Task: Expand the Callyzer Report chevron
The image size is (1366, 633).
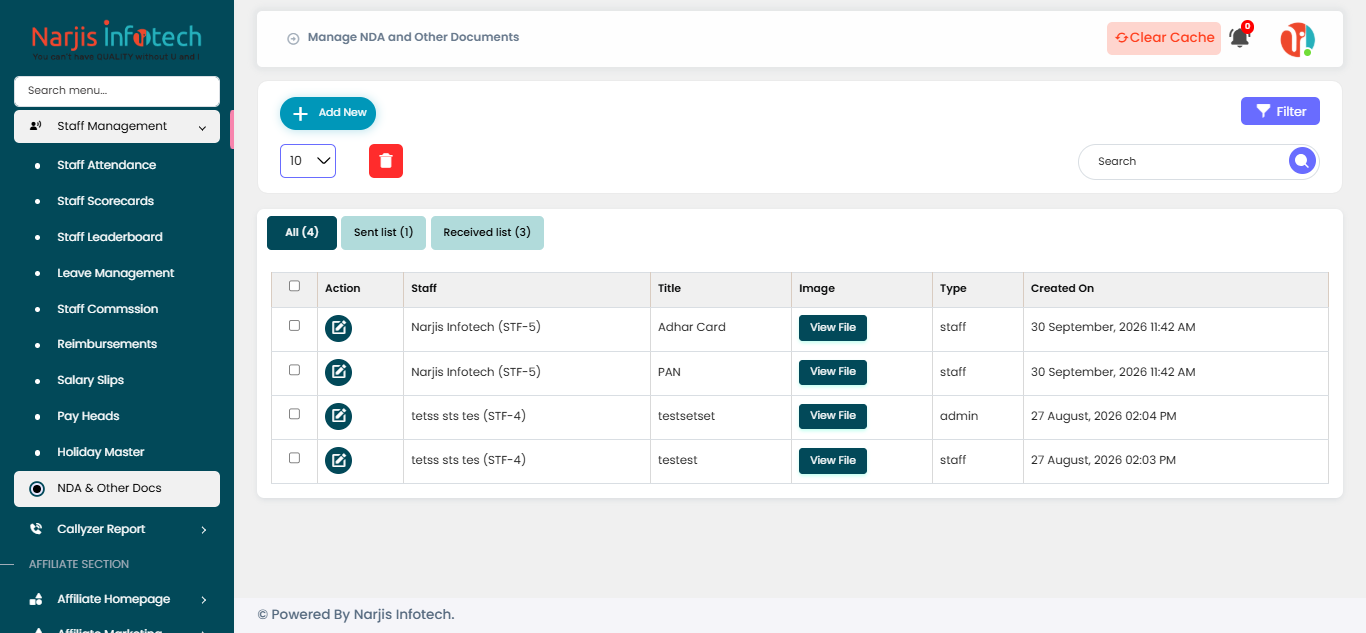Action: point(203,529)
